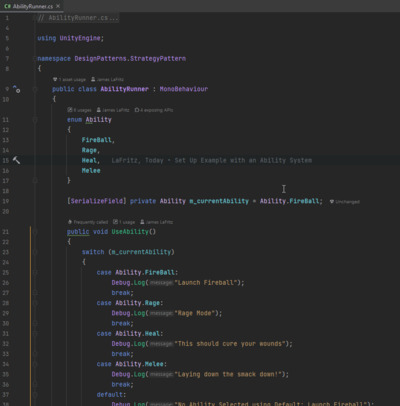Click namespace 'DesignPatterns.StrategyPattern'

point(130,59)
